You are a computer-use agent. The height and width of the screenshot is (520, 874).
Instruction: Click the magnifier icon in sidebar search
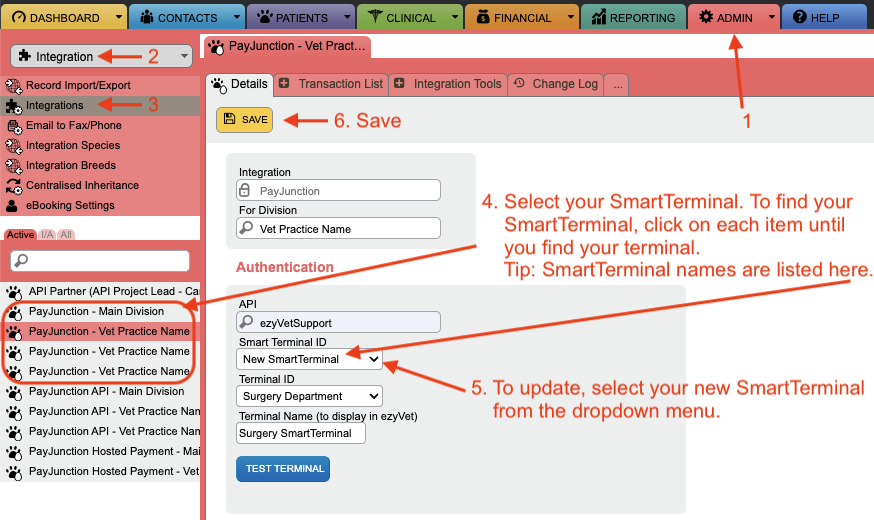pyautogui.click(x=21, y=260)
